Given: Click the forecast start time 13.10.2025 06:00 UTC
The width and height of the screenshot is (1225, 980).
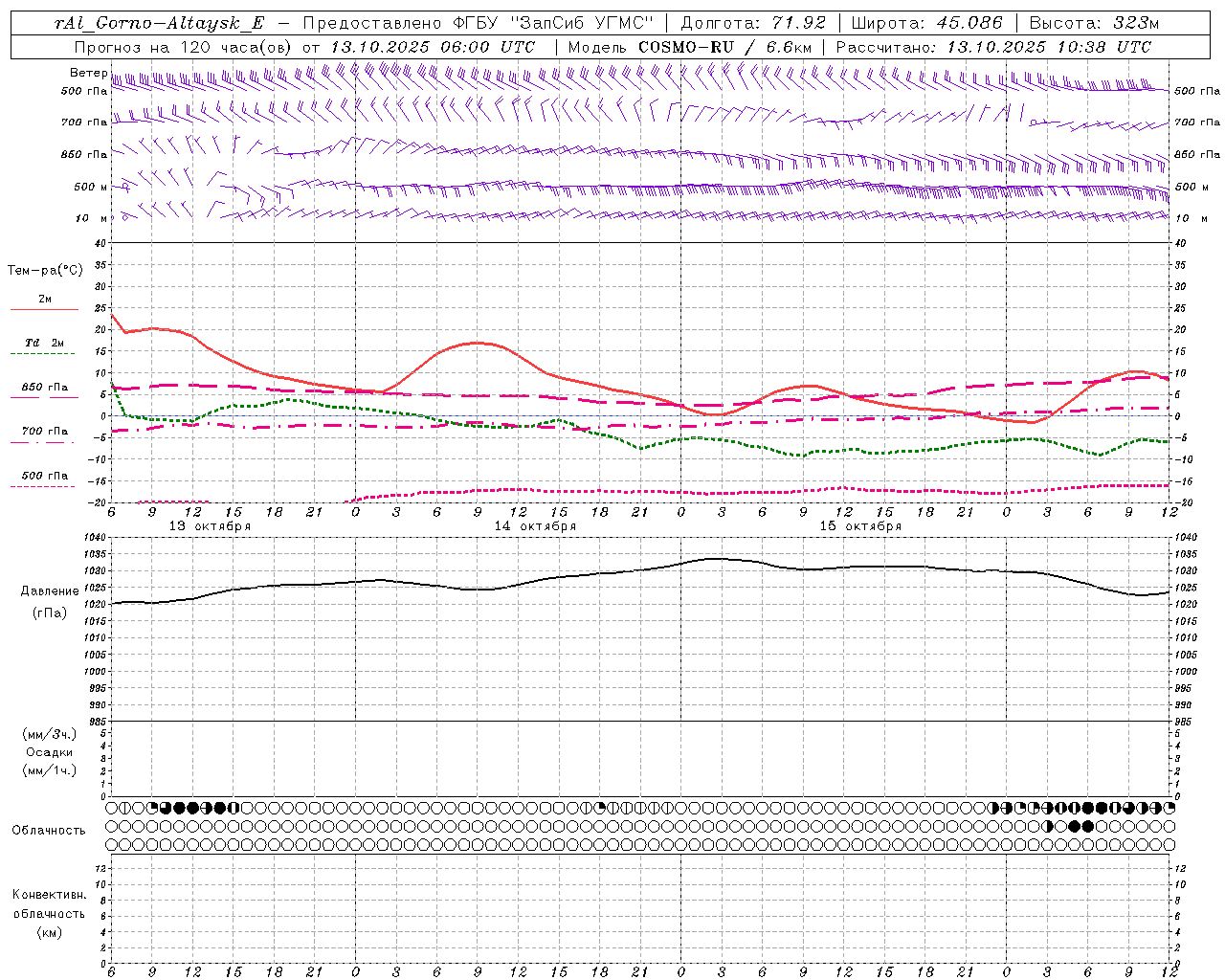Looking at the screenshot, I should tap(433, 47).
